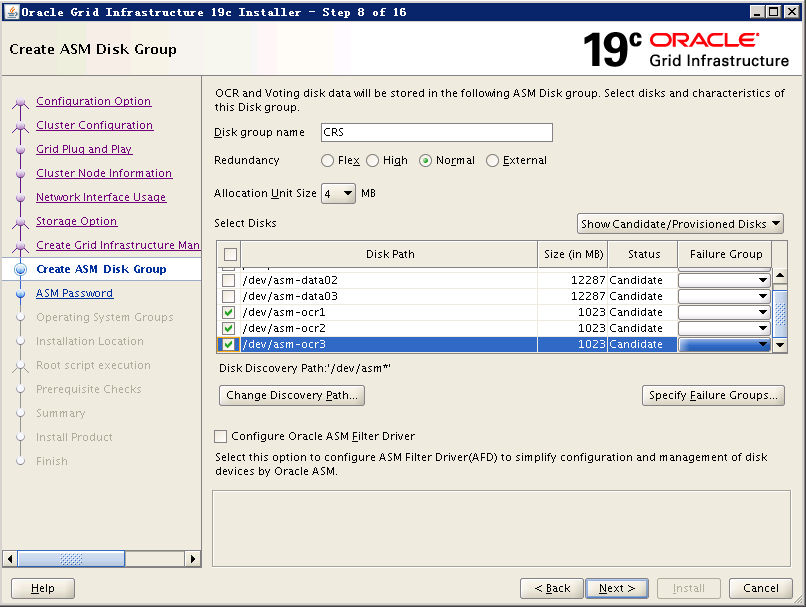The image size is (806, 608).
Task: Click inside the empty message area
Action: [x=501, y=528]
